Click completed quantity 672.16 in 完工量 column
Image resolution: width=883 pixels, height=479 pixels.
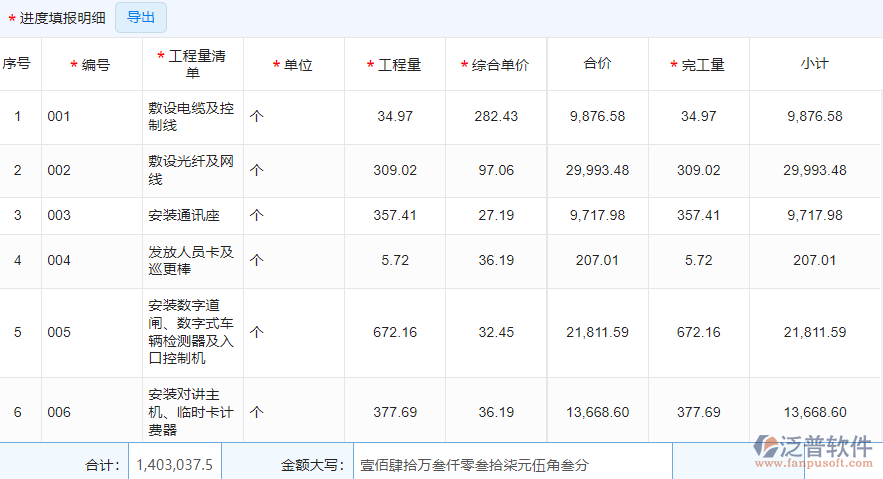[x=698, y=332]
